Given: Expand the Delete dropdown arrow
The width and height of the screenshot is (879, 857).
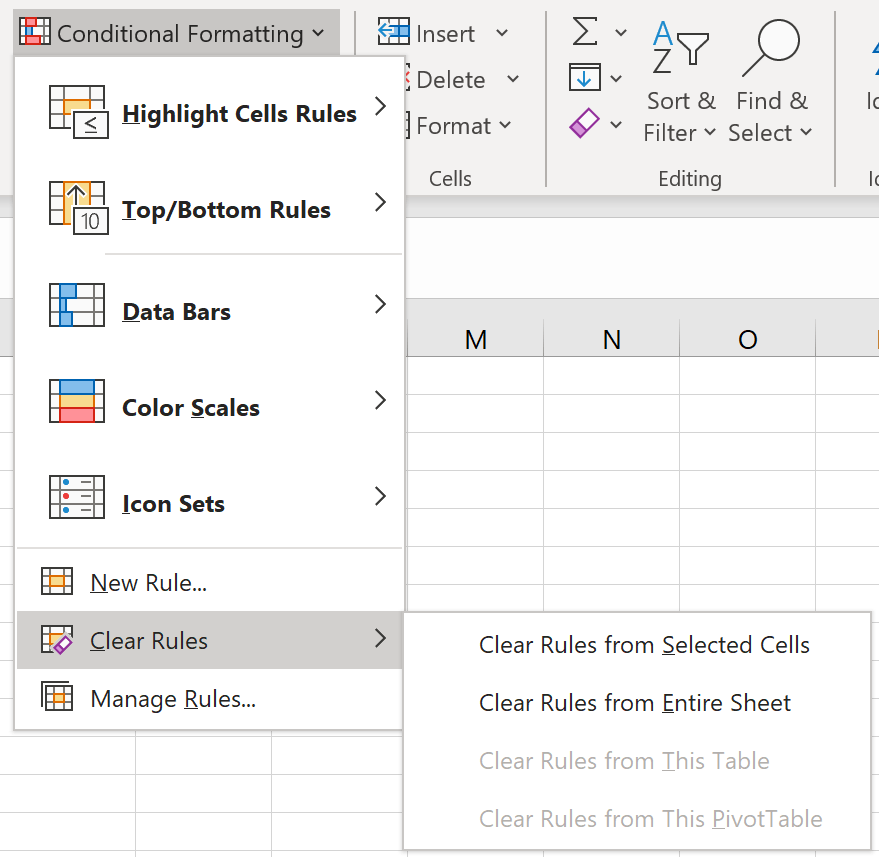Looking at the screenshot, I should click(513, 80).
